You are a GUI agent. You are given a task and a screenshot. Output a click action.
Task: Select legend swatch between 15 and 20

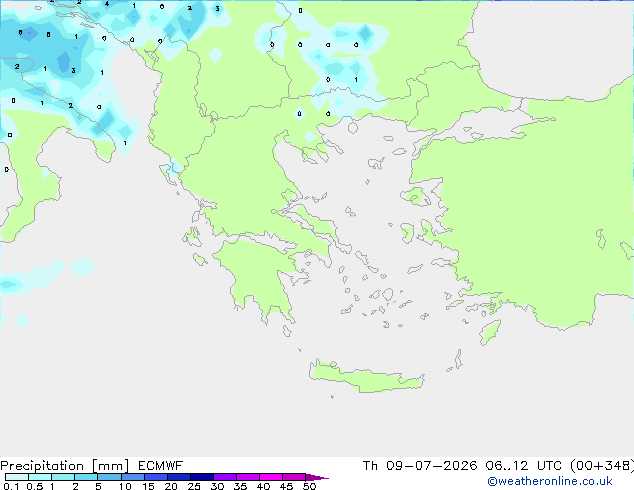[x=155, y=477]
